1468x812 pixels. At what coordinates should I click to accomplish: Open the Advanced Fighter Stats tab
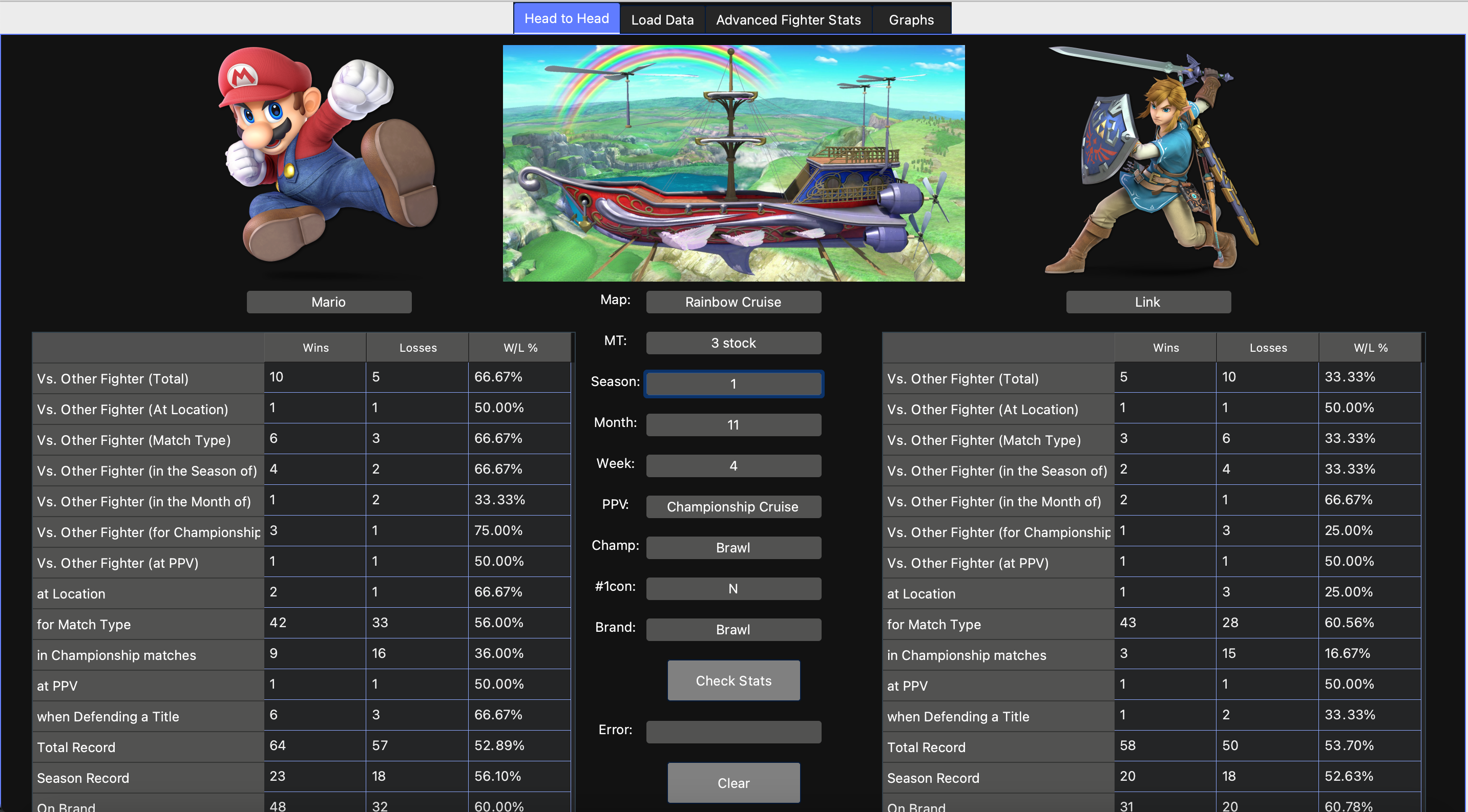pyautogui.click(x=788, y=19)
